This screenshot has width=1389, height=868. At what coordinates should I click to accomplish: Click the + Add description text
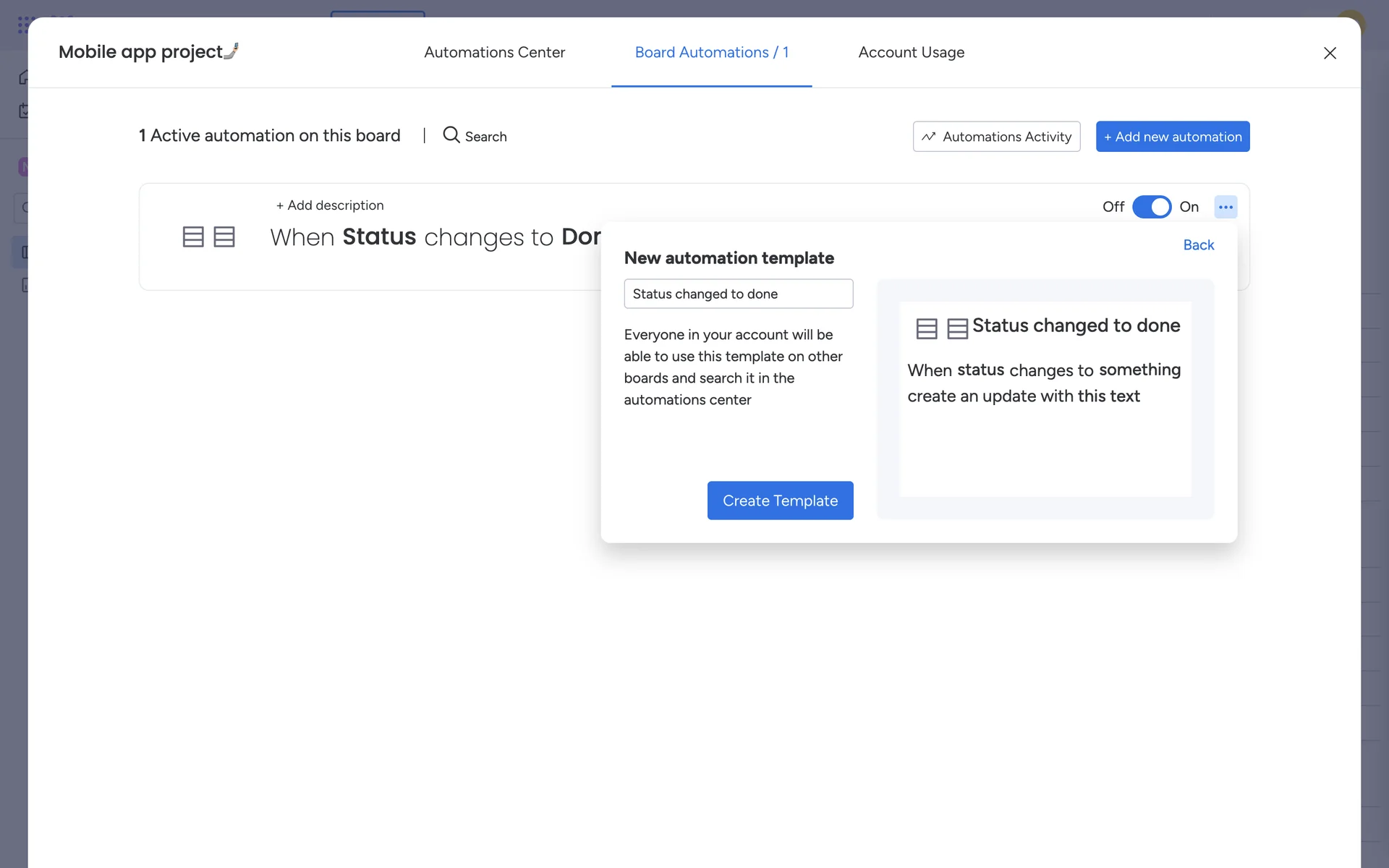coord(330,205)
